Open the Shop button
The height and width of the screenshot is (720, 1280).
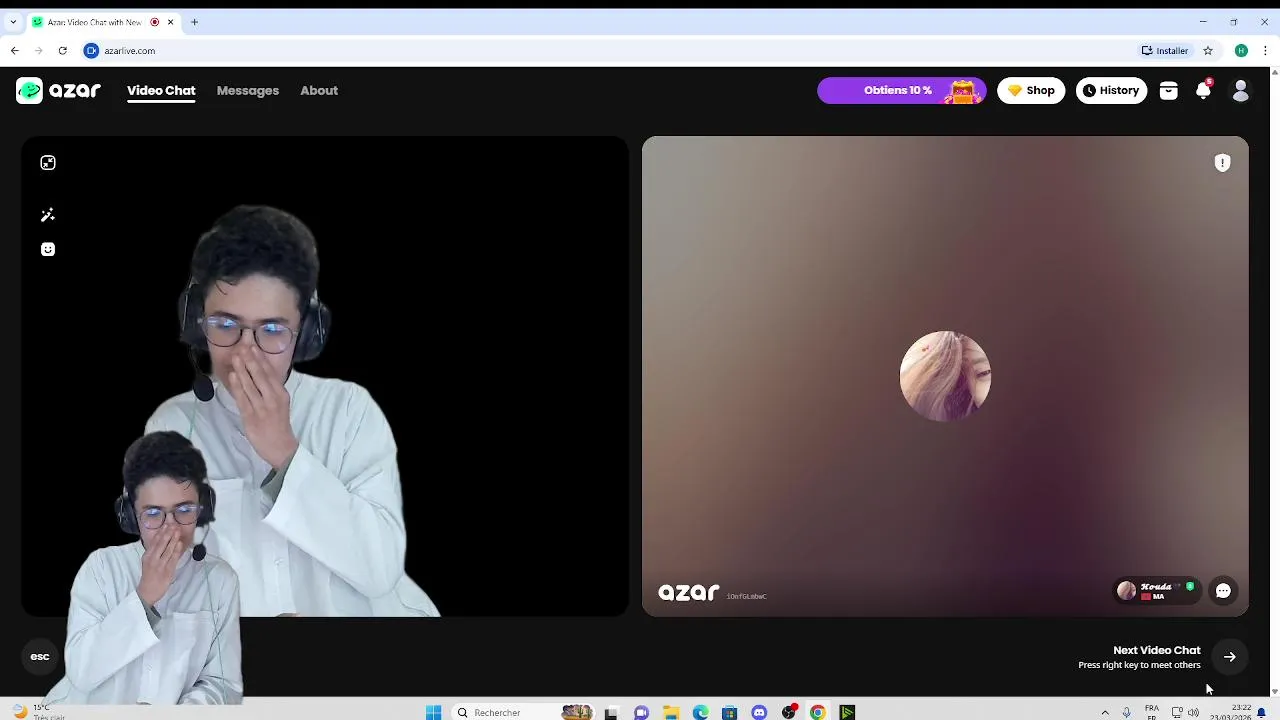(1031, 90)
